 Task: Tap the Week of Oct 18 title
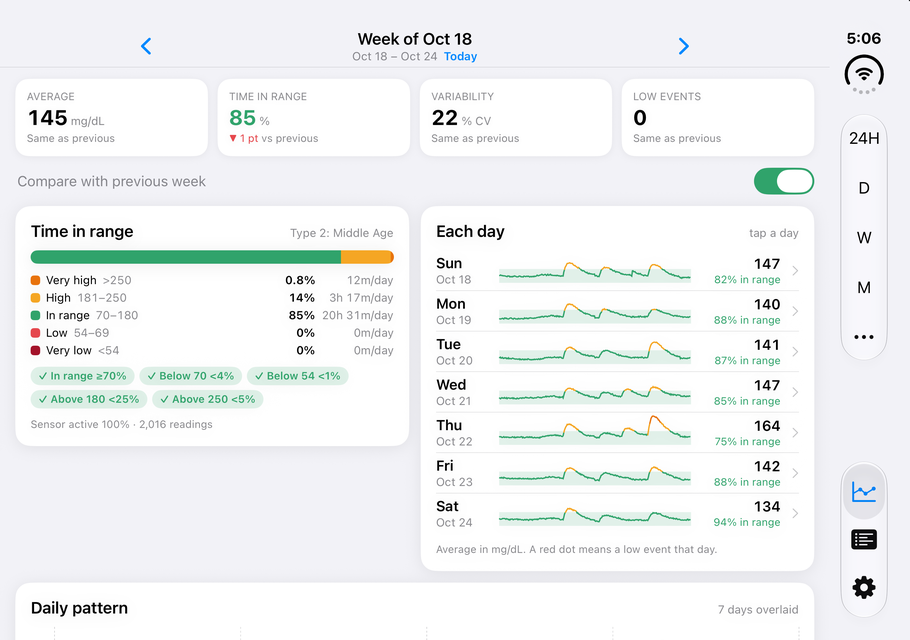coord(414,39)
